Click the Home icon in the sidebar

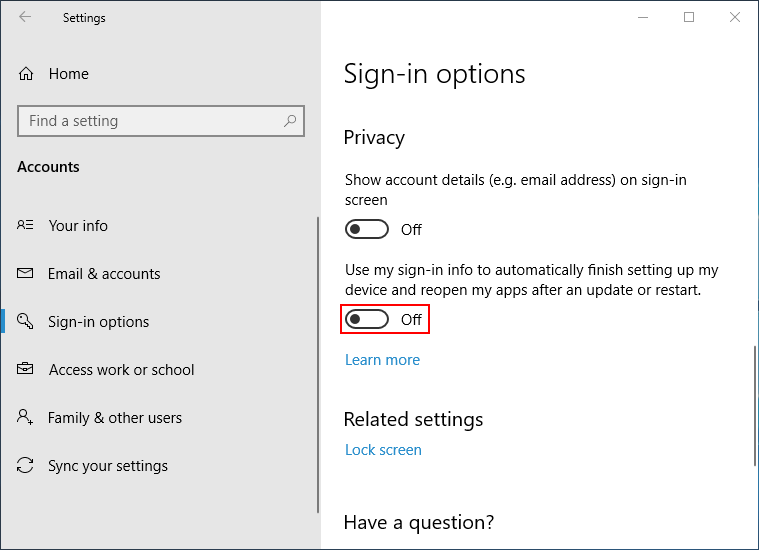tap(27, 74)
